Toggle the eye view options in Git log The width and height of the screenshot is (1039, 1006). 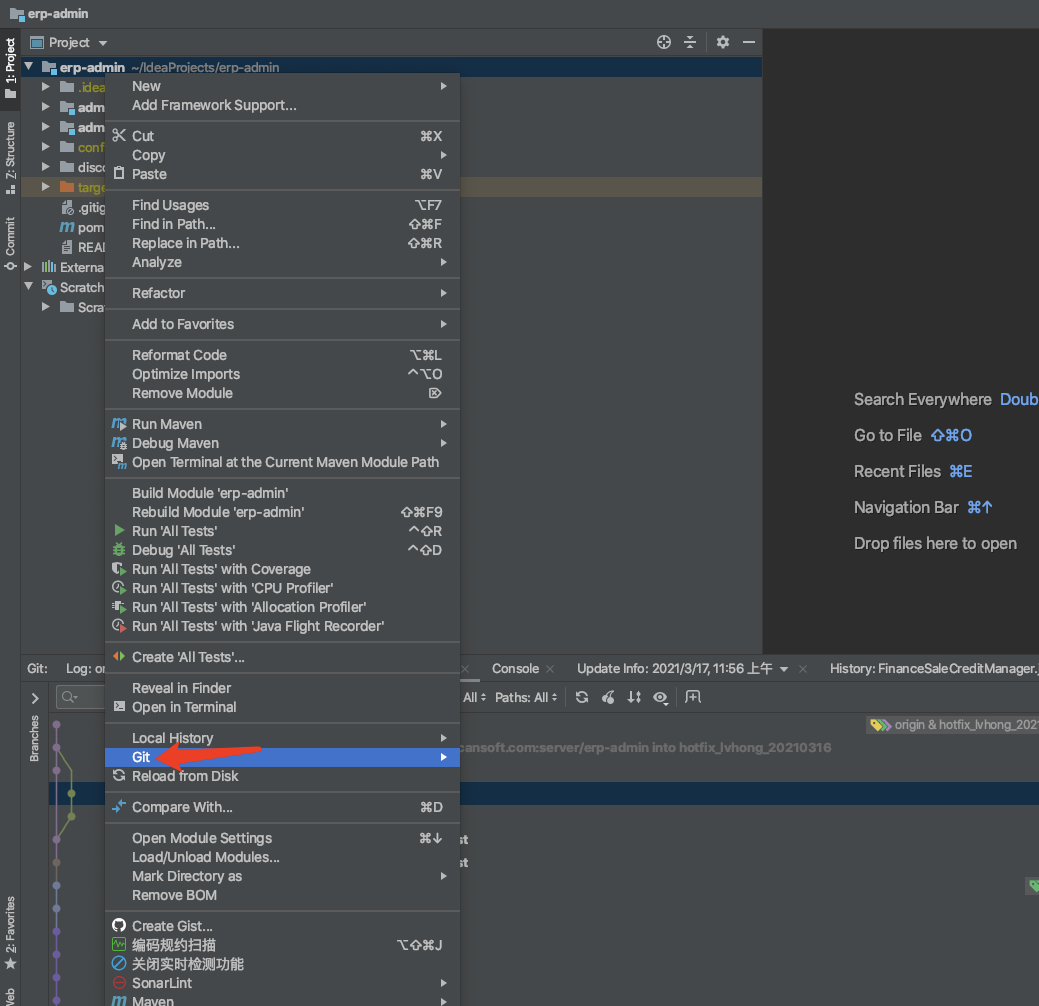[660, 697]
